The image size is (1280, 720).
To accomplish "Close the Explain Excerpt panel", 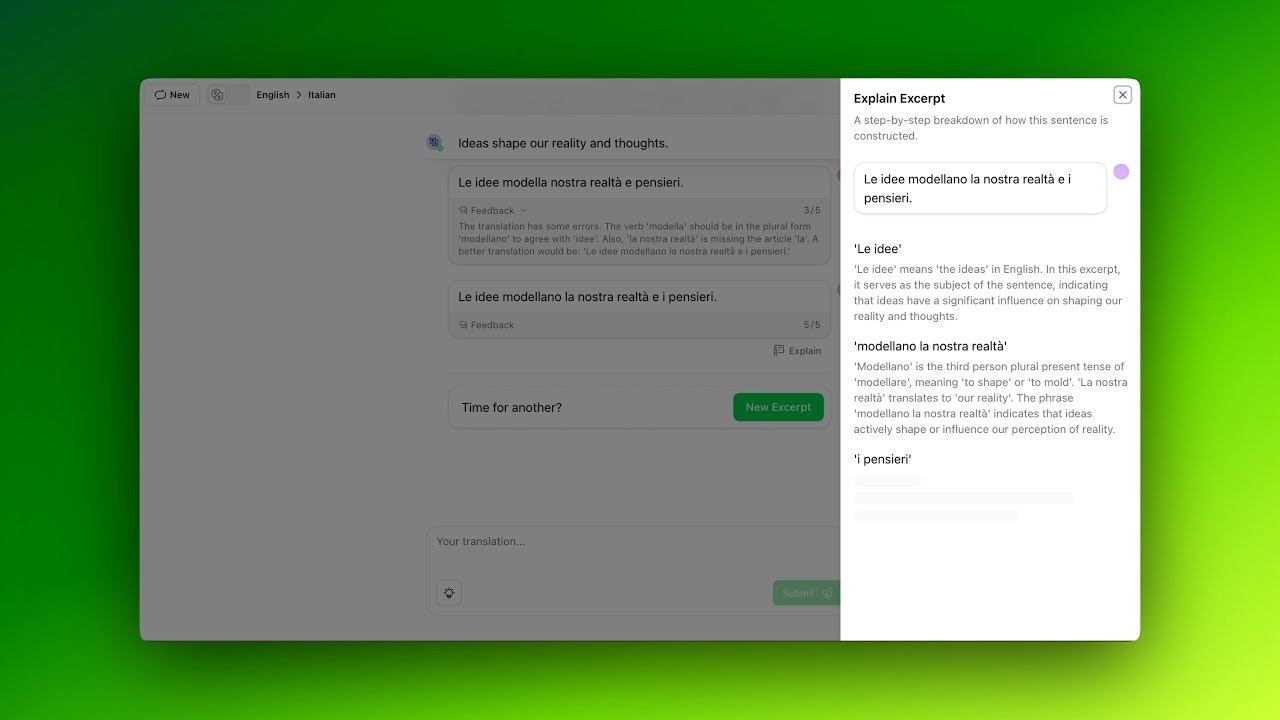I will tap(1122, 95).
